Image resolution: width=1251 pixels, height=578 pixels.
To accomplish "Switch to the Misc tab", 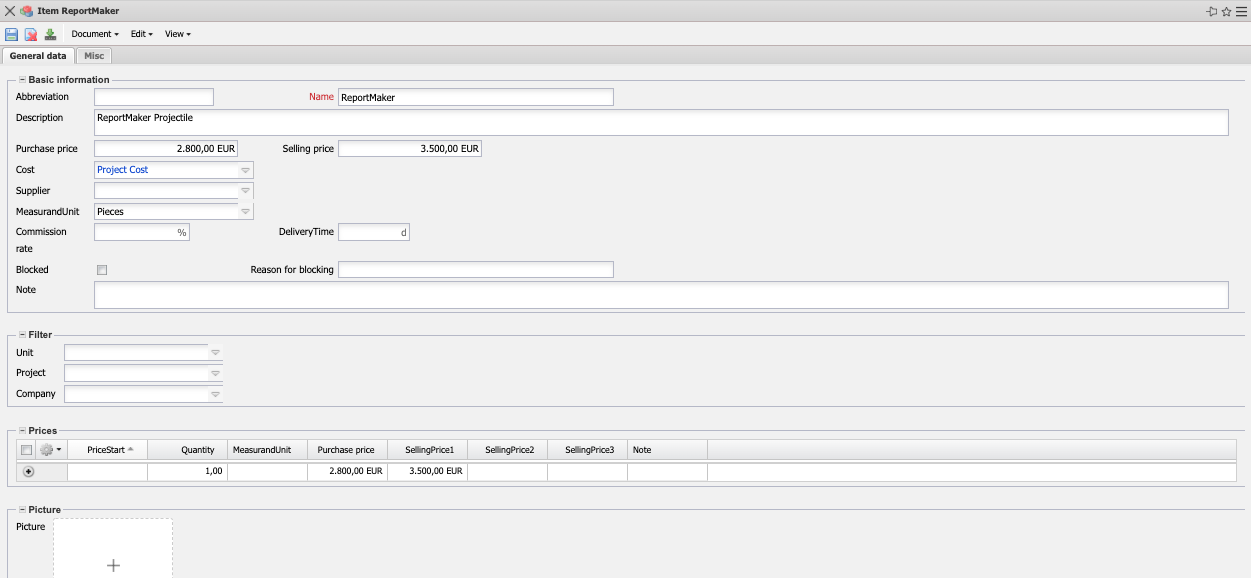I will pos(94,56).
